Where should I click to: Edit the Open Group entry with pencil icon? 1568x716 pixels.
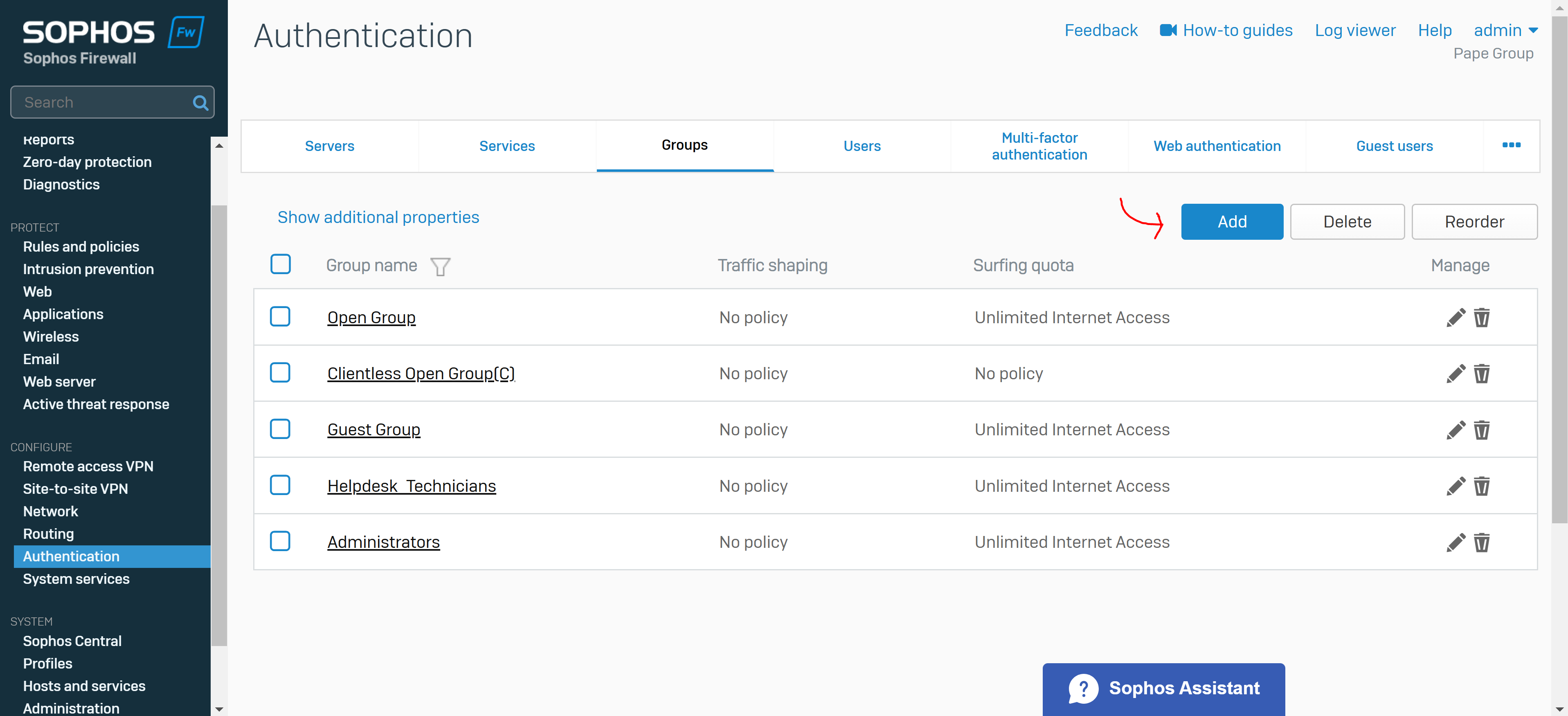tap(1456, 317)
